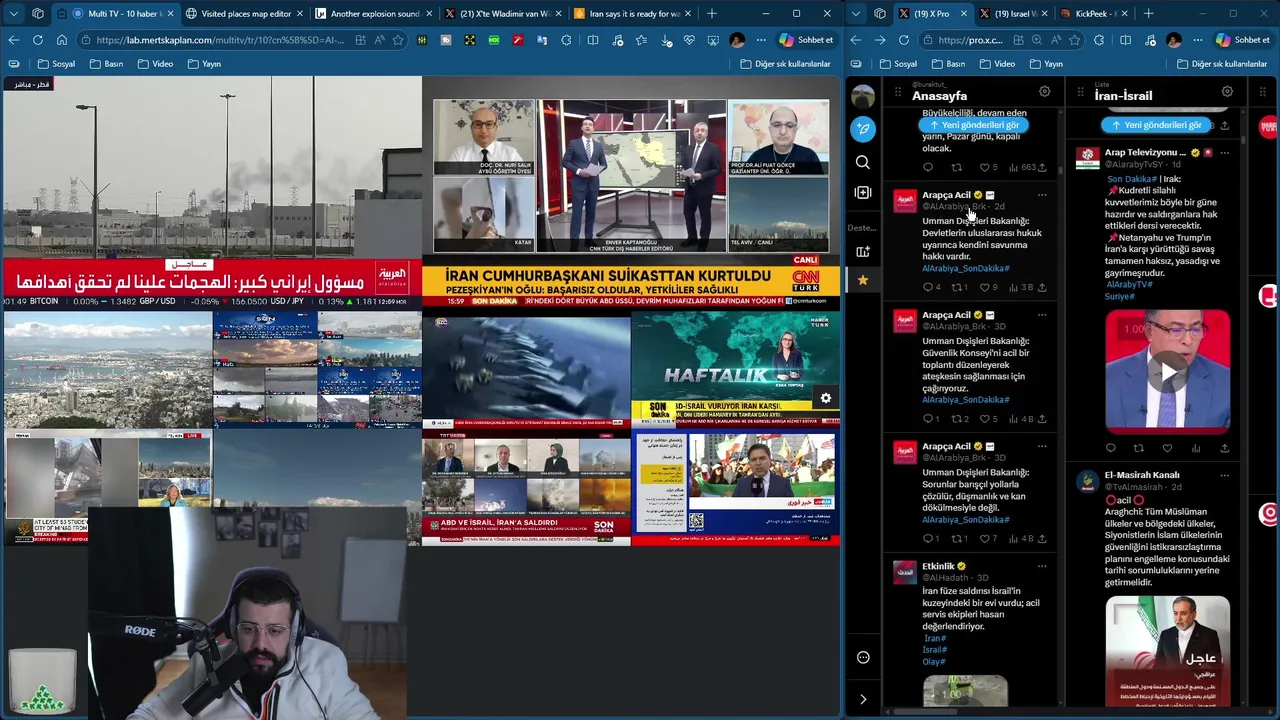
Task: Open the AlArabyTV# hashtag link
Action: (x=1130, y=284)
